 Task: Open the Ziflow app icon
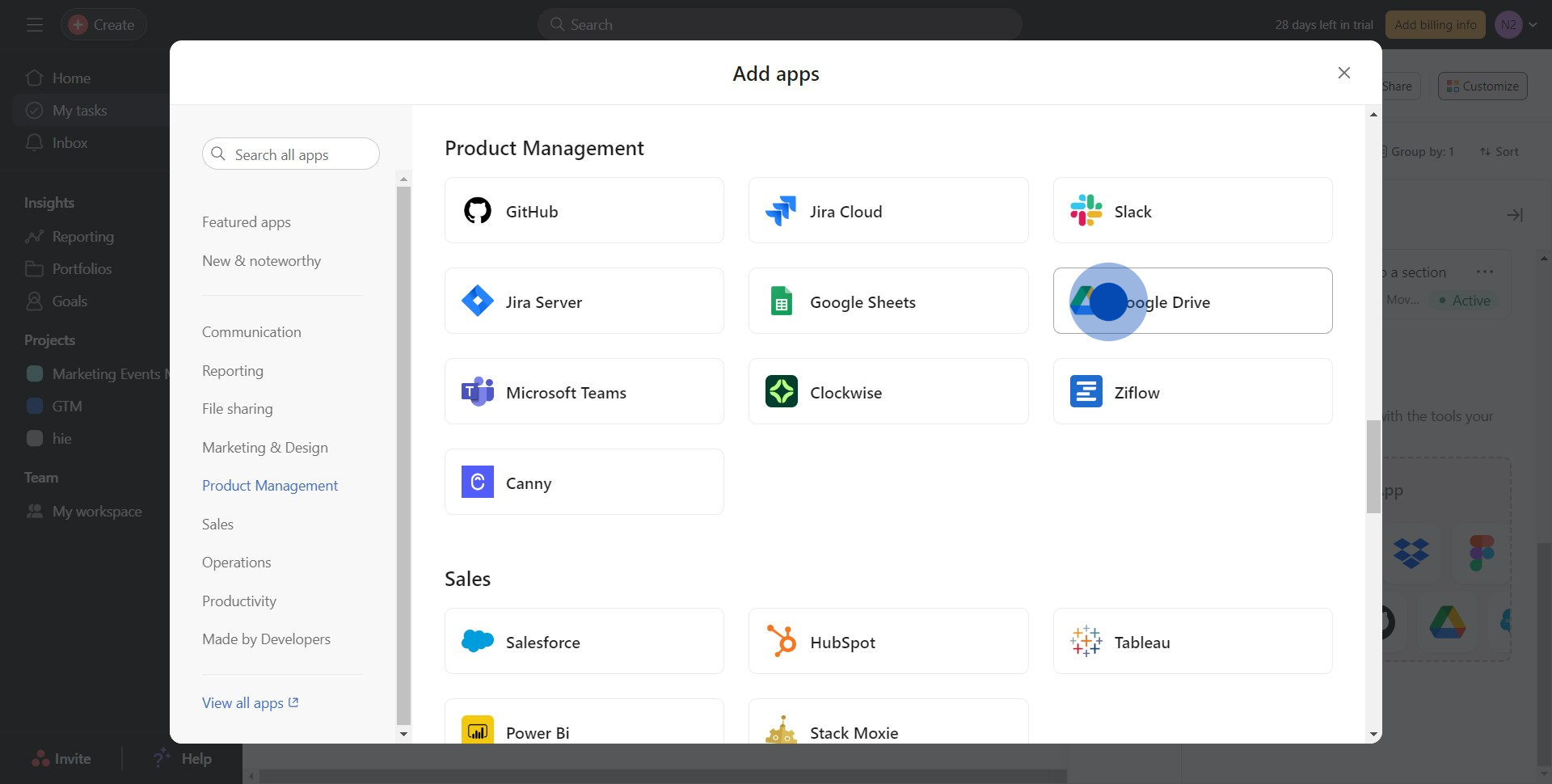(x=1086, y=392)
